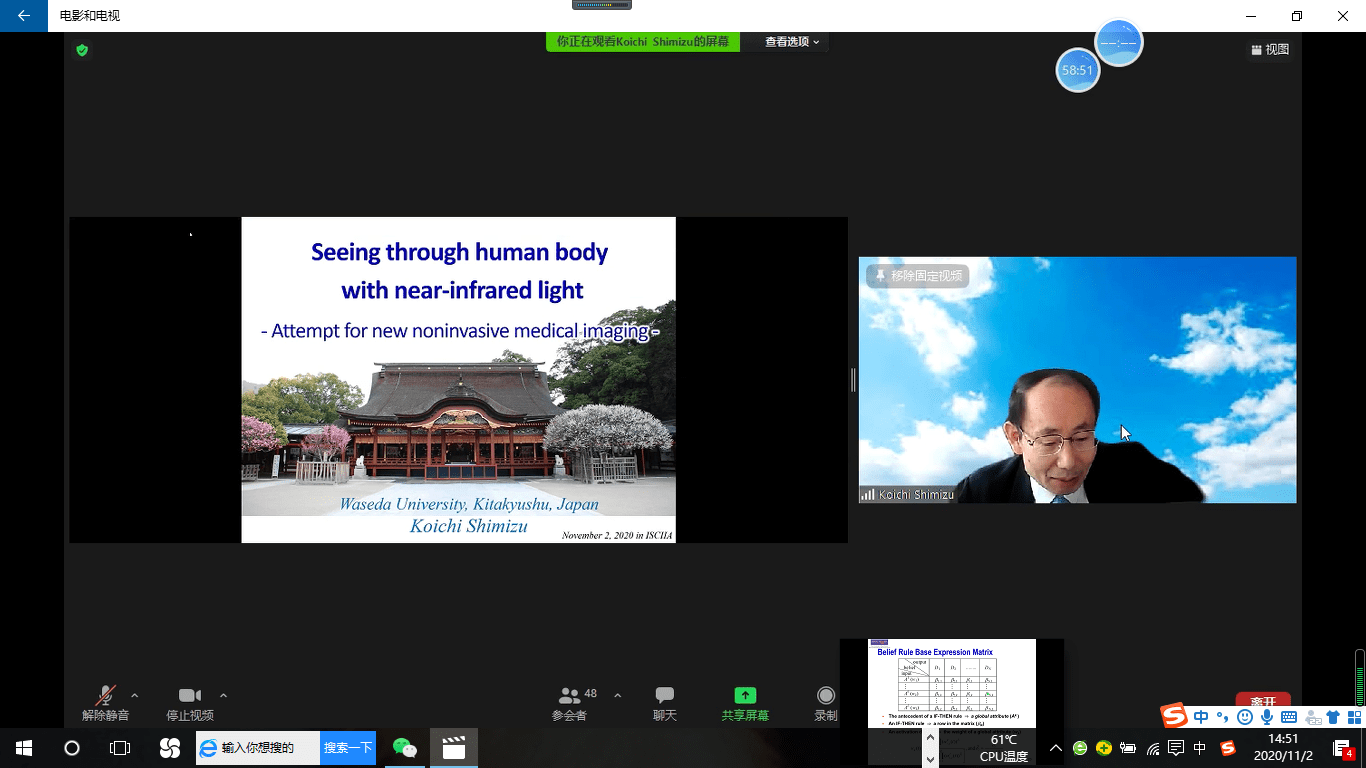Expand the video options arrow beside camera
1366x768 pixels.
coord(223,696)
